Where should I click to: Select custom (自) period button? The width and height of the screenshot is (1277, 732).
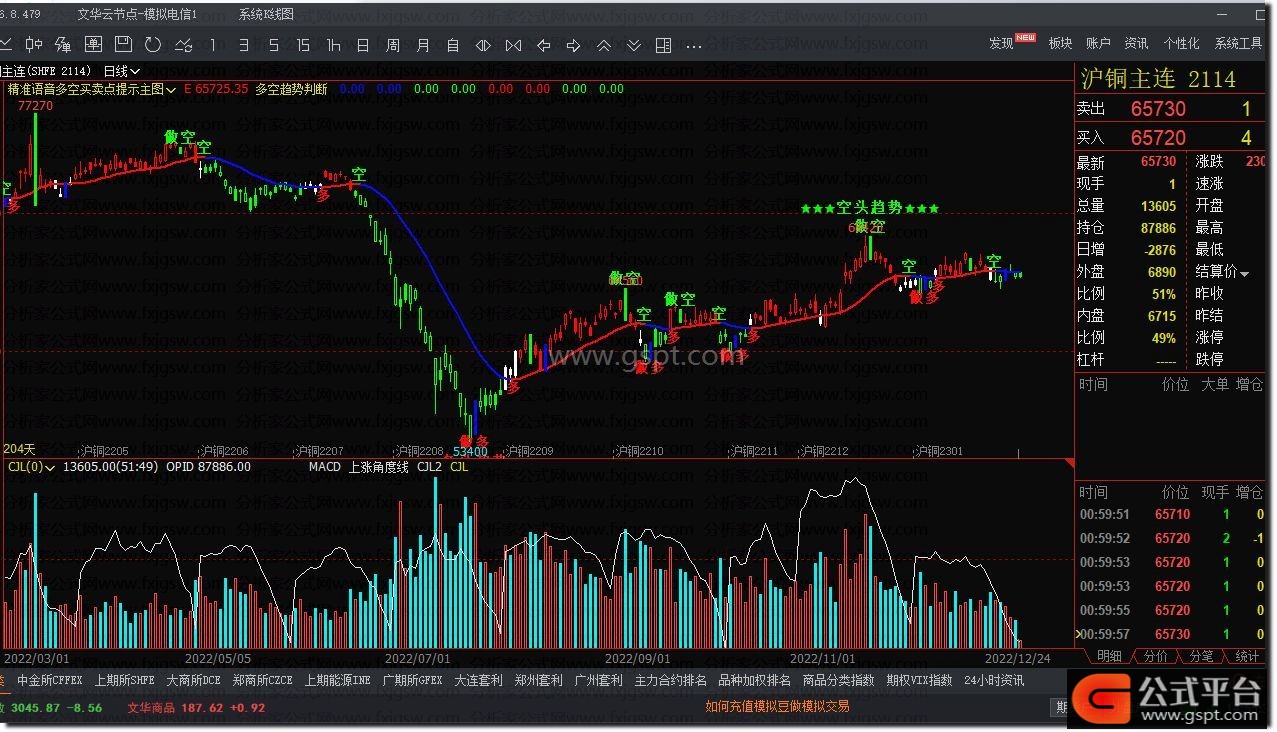[453, 45]
